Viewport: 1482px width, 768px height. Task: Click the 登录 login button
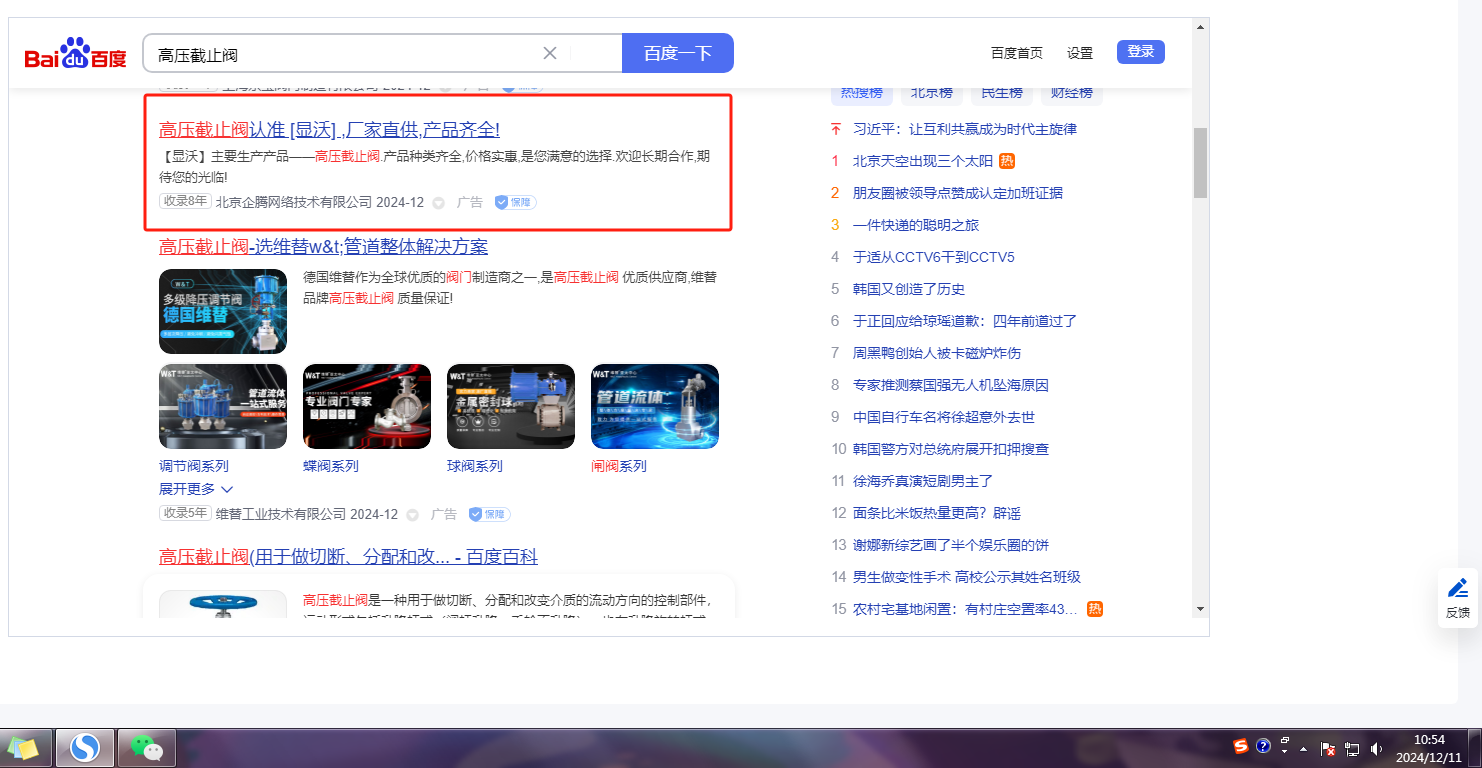coord(1140,52)
